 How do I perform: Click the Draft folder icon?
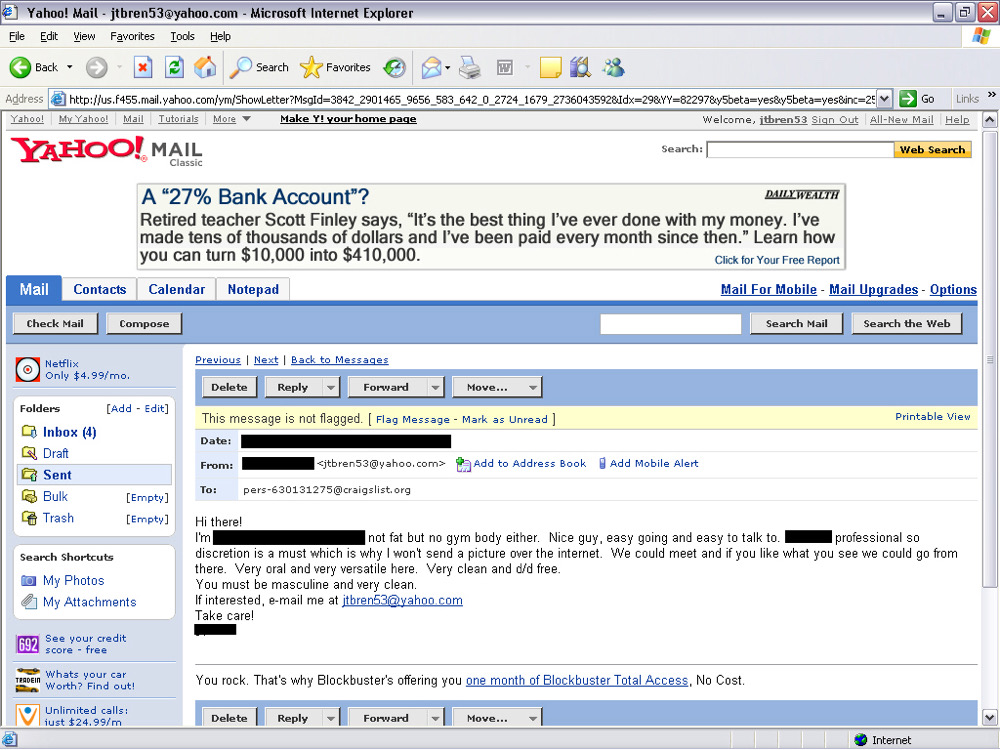[29, 453]
